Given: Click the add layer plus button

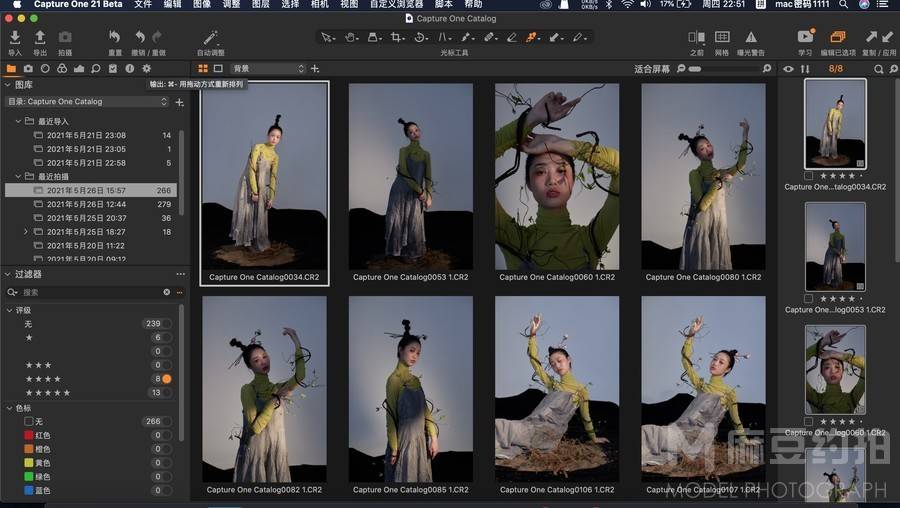Looking at the screenshot, I should (x=315, y=68).
